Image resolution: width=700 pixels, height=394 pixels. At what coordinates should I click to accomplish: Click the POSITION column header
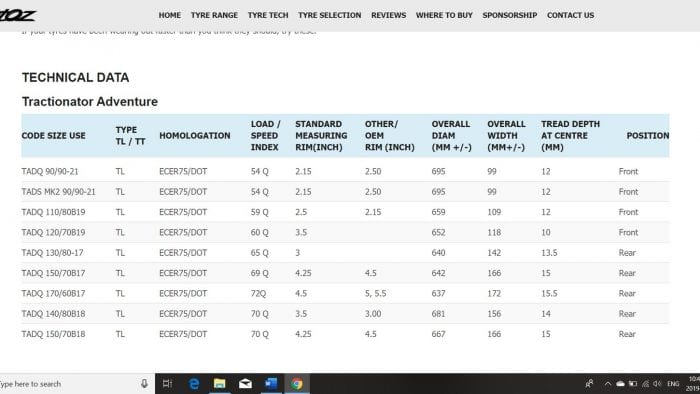(648, 136)
